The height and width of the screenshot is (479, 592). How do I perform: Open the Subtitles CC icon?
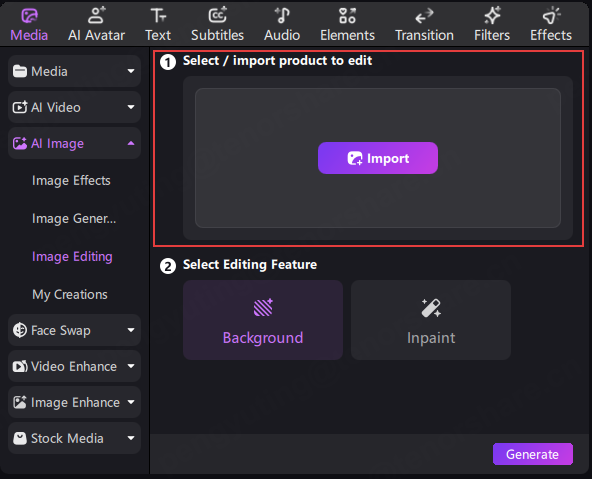(217, 15)
